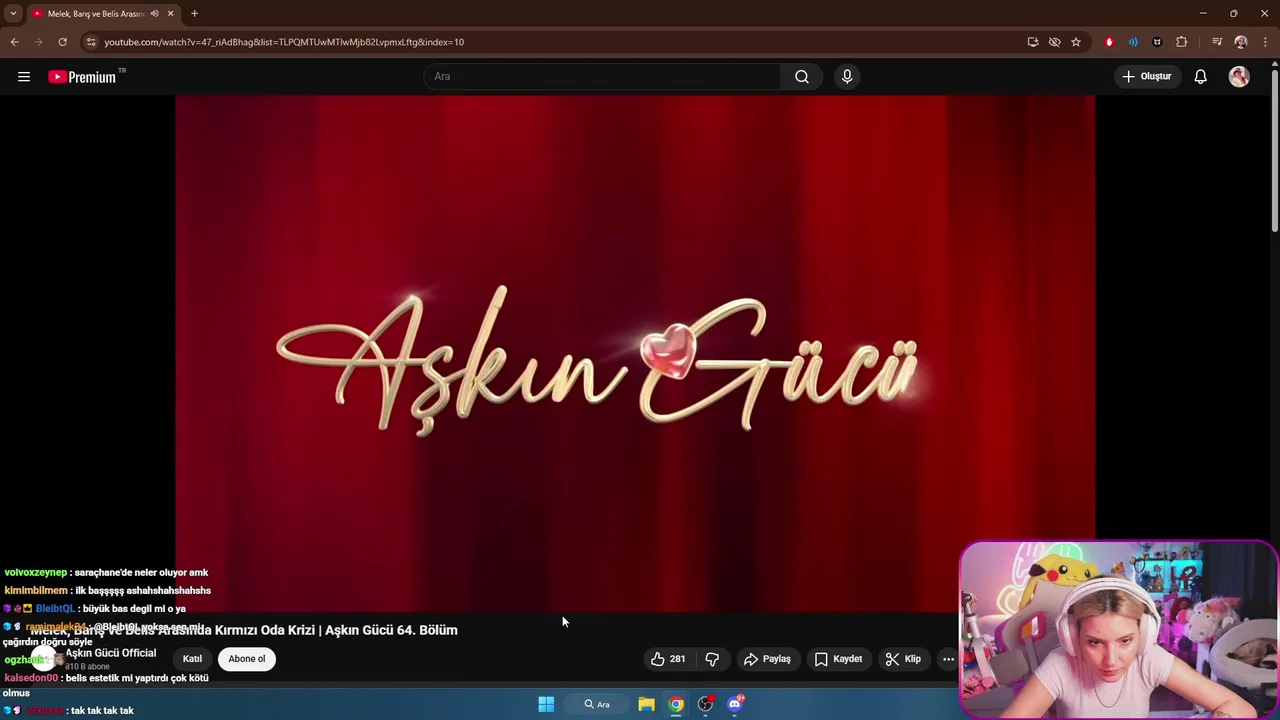This screenshot has height=720, width=1280.
Task: Save video with Kaydet button
Action: pos(838,659)
